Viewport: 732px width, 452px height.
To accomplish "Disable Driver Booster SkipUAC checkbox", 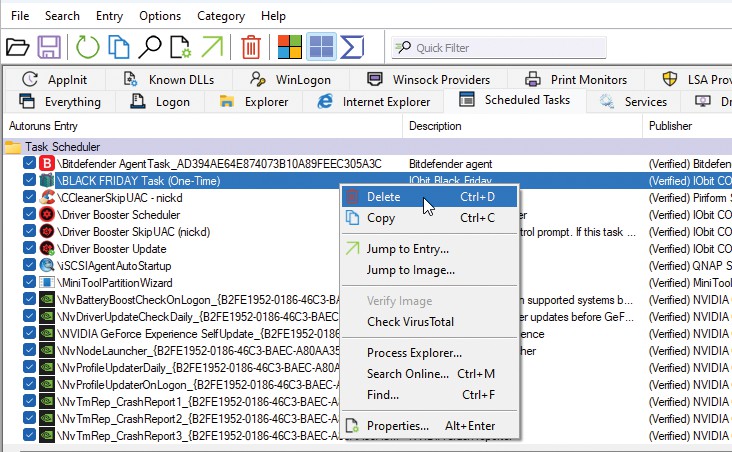I will click(x=29, y=231).
